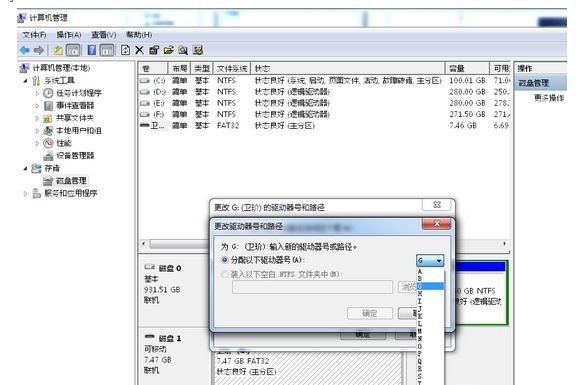Viewport: 579px width, 385px height.
Task: Collapse the 系统工具 tree arrow
Action: pos(25,80)
